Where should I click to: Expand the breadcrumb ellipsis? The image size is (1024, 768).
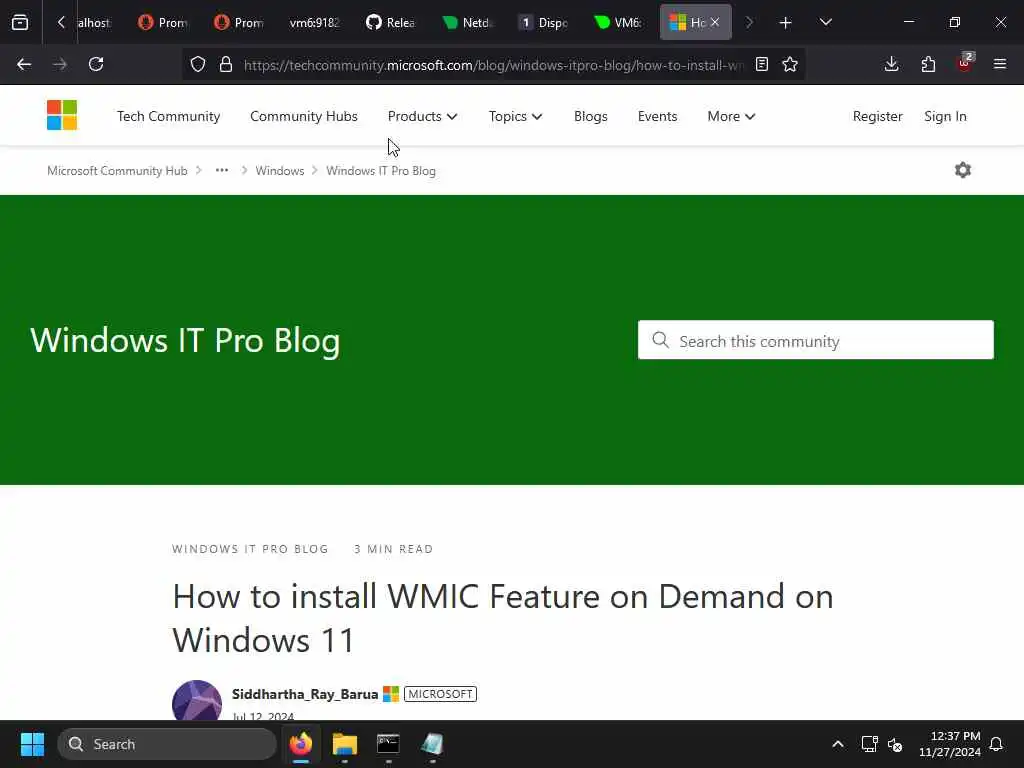pos(222,170)
